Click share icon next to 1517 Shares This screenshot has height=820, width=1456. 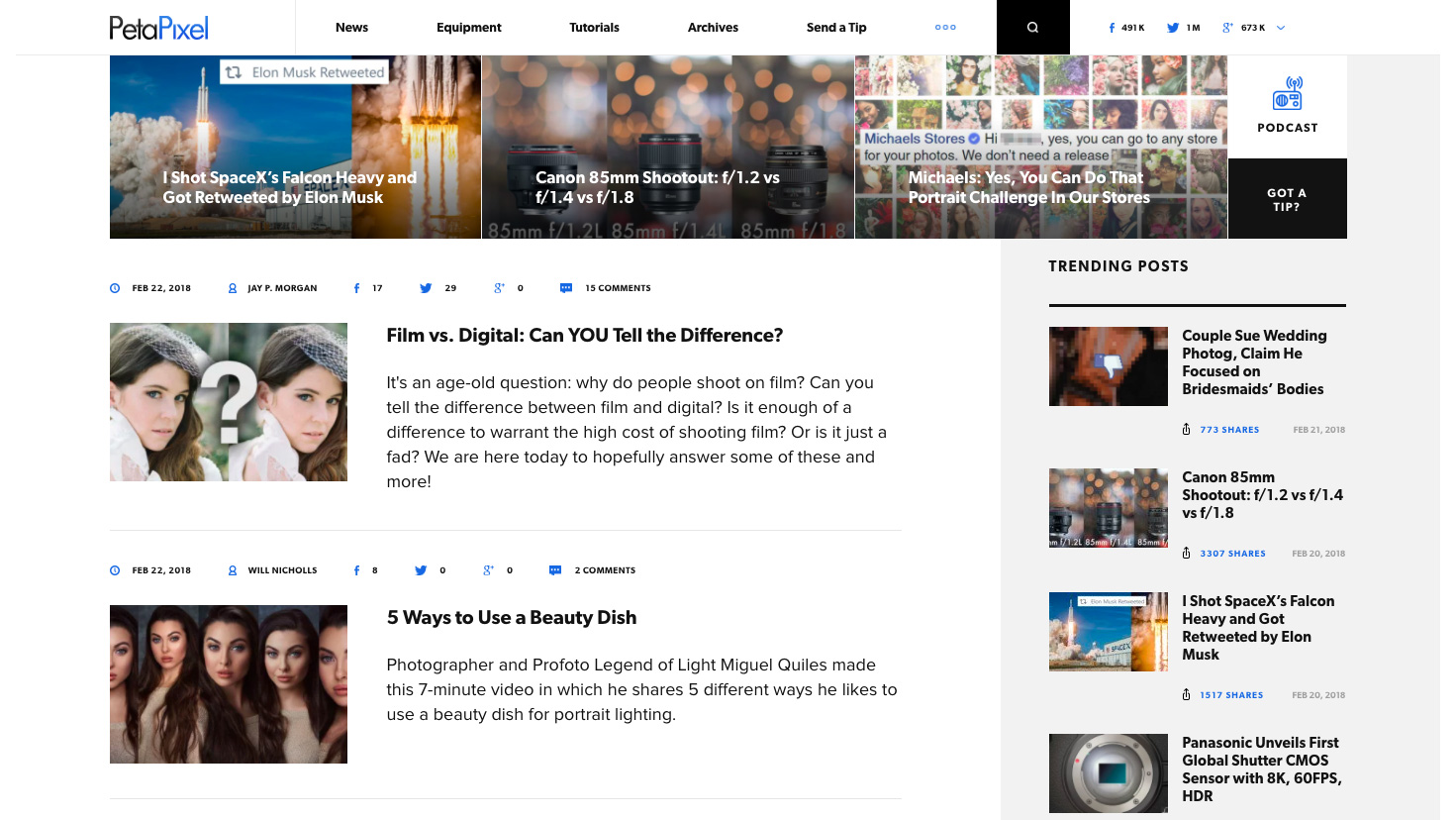point(1186,694)
